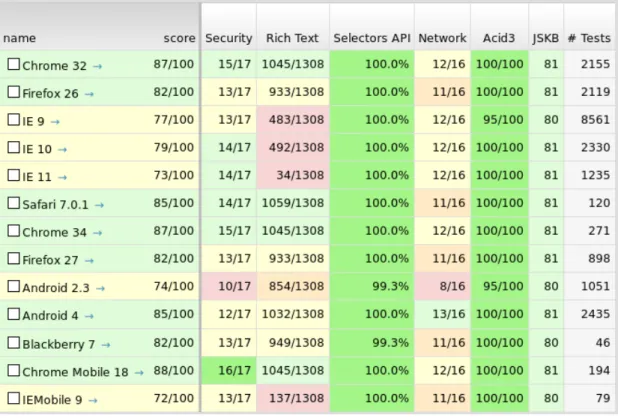Click the 2435 tests count cell
The width and height of the screenshot is (618, 418).
(591, 314)
